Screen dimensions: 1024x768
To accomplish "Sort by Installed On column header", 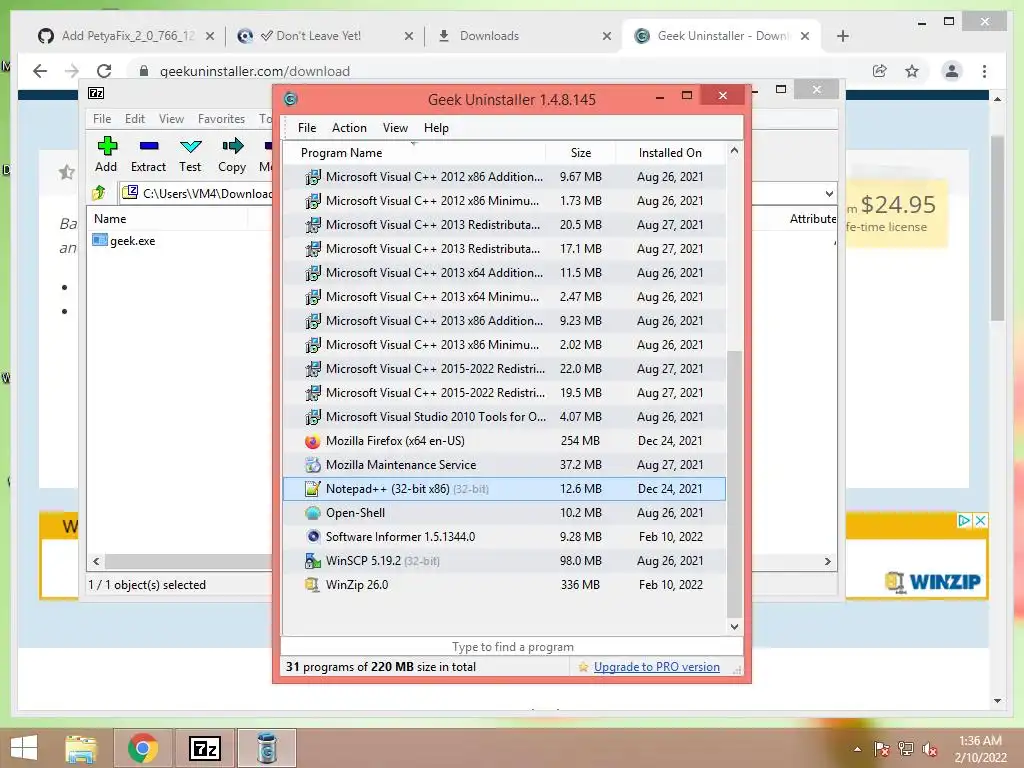I will coord(670,153).
